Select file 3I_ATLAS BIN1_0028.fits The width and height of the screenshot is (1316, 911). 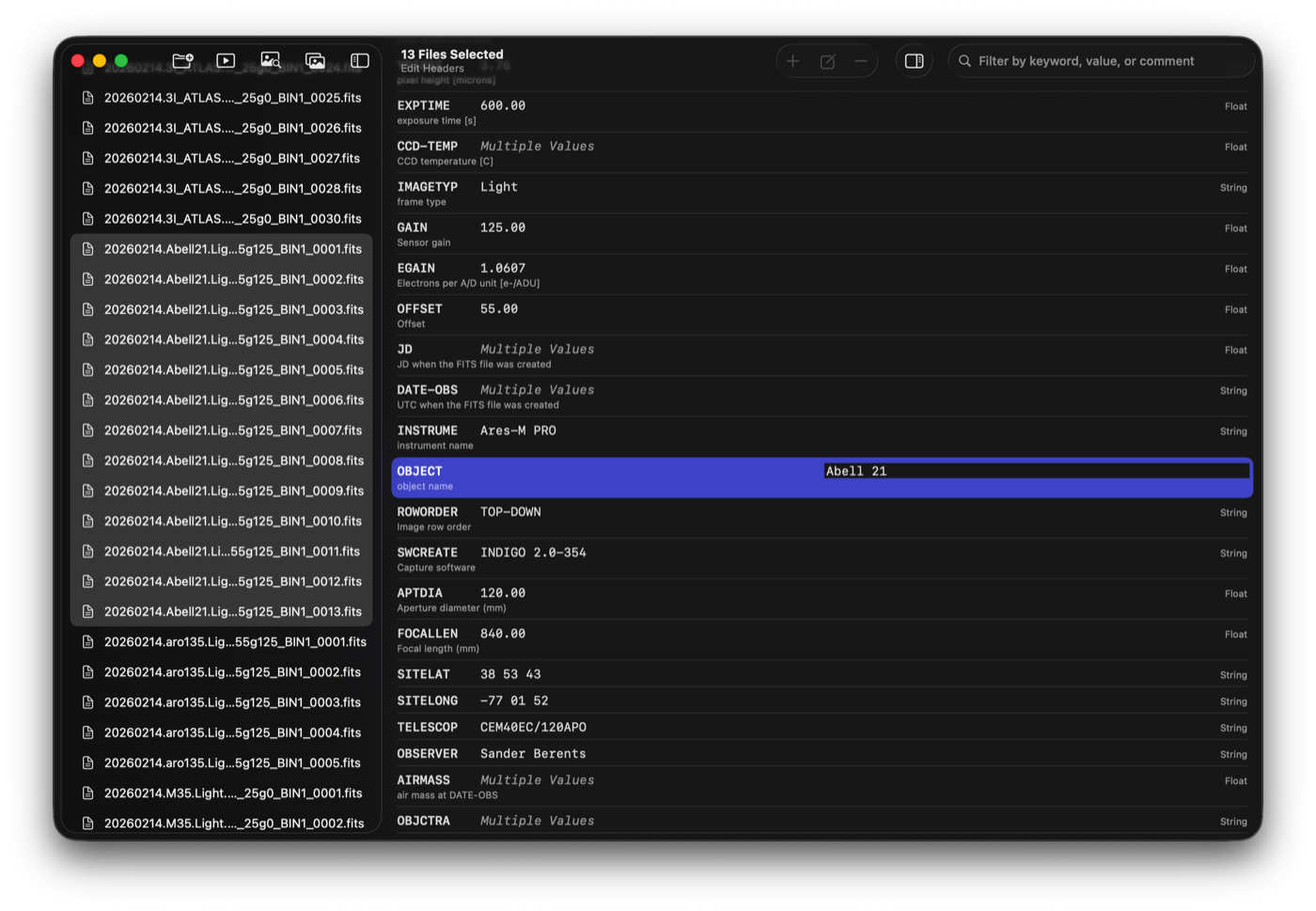(x=222, y=188)
